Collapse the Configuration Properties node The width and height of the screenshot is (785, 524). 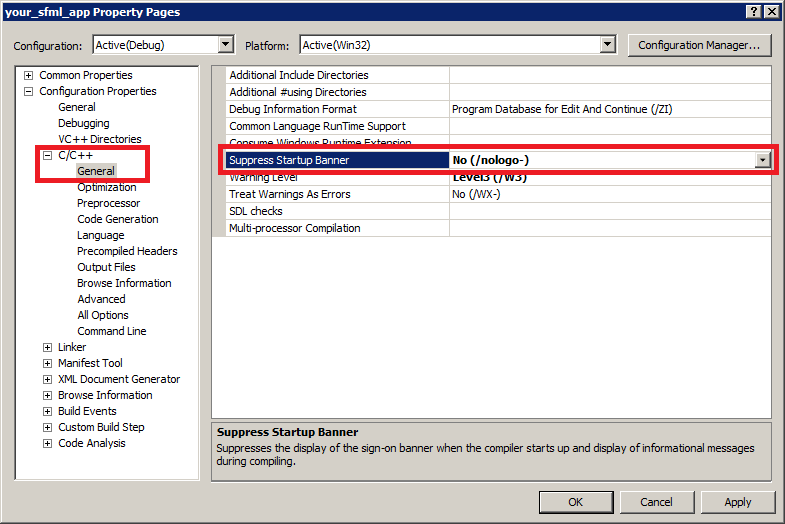tap(29, 92)
